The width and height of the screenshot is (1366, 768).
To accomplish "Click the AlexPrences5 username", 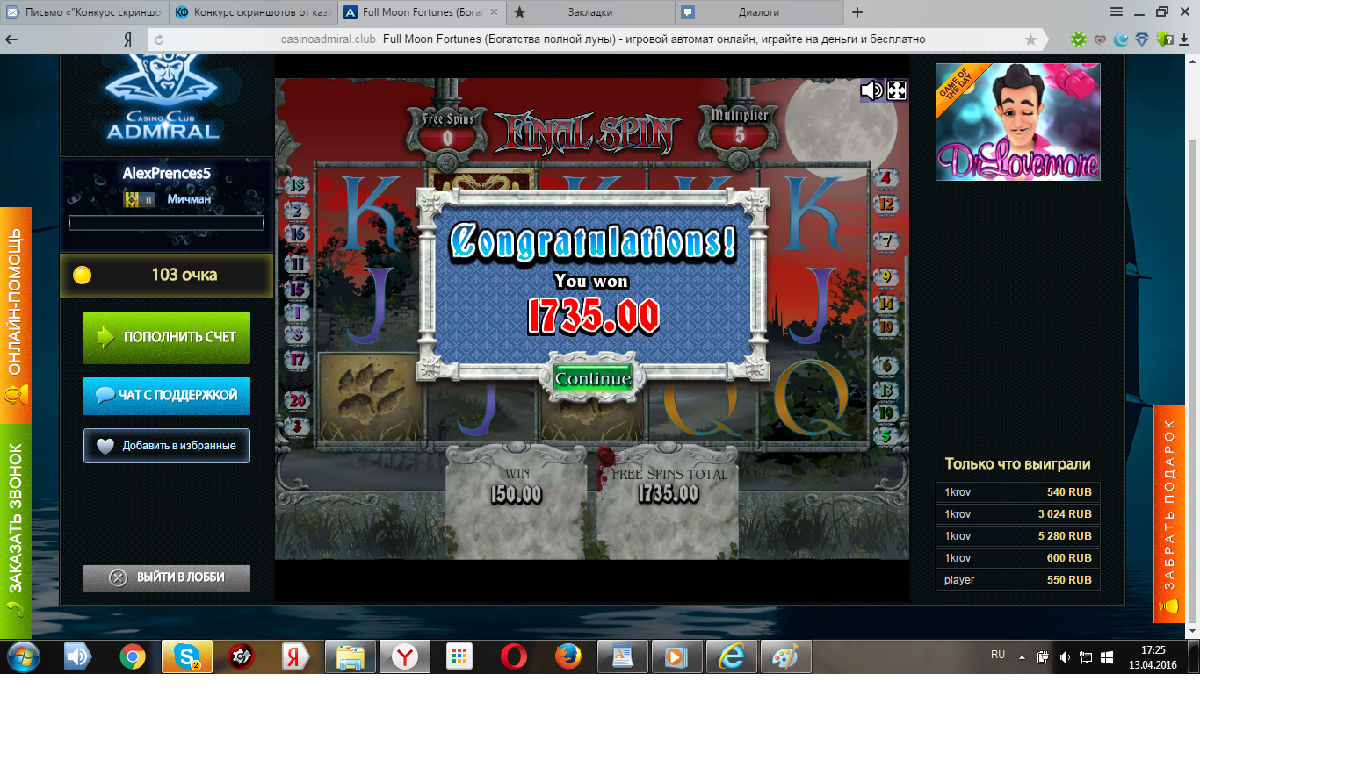I will click(166, 173).
